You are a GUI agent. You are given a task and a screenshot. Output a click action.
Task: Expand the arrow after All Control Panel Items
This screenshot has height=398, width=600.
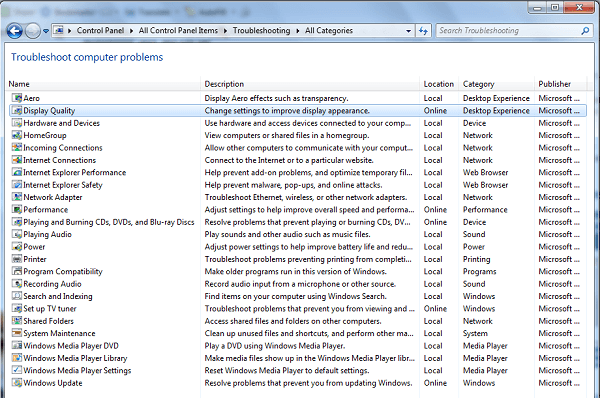[x=225, y=31]
